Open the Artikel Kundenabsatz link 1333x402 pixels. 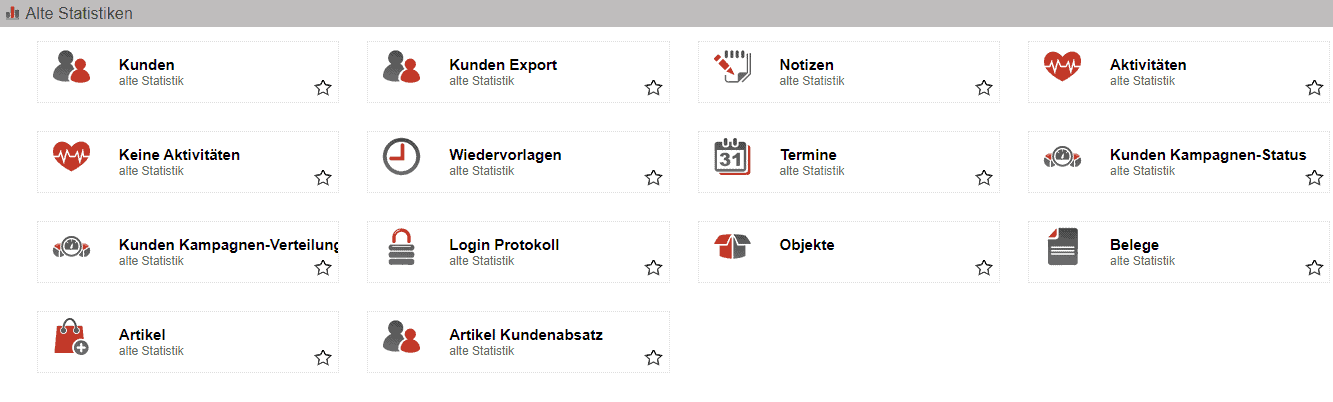(x=526, y=335)
